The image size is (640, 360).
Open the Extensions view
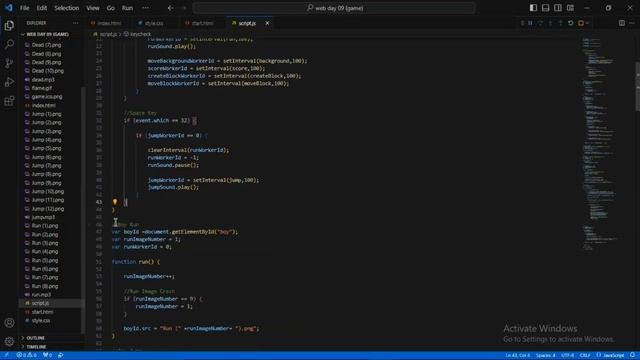tap(9, 101)
